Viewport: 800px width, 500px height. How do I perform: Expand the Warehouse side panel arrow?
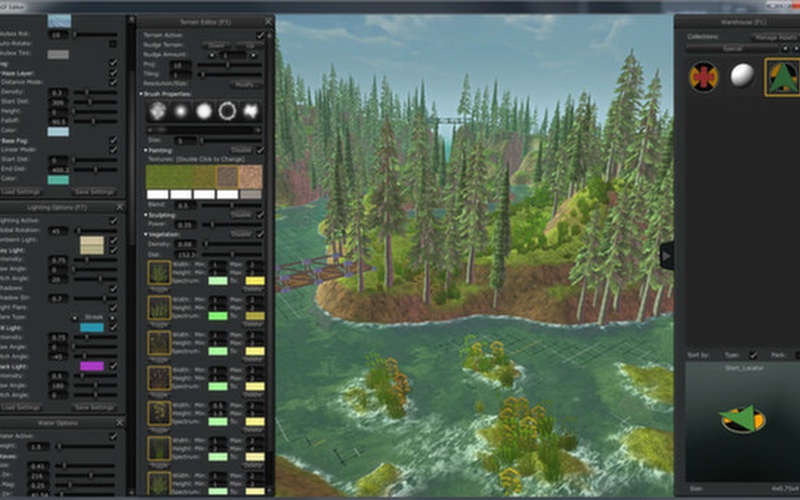667,256
